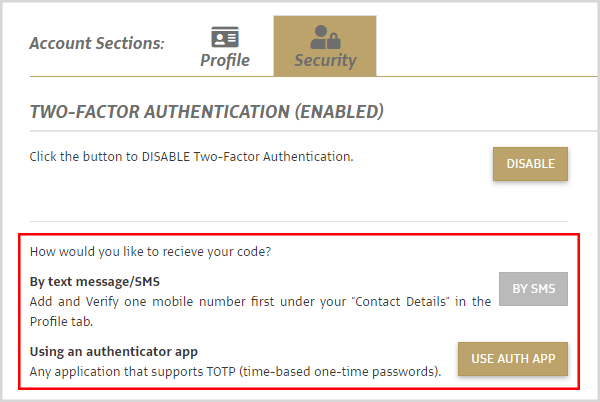Click the 'Profile tab.' text in the SMS description
This screenshot has height=402, width=600.
pos(61,322)
